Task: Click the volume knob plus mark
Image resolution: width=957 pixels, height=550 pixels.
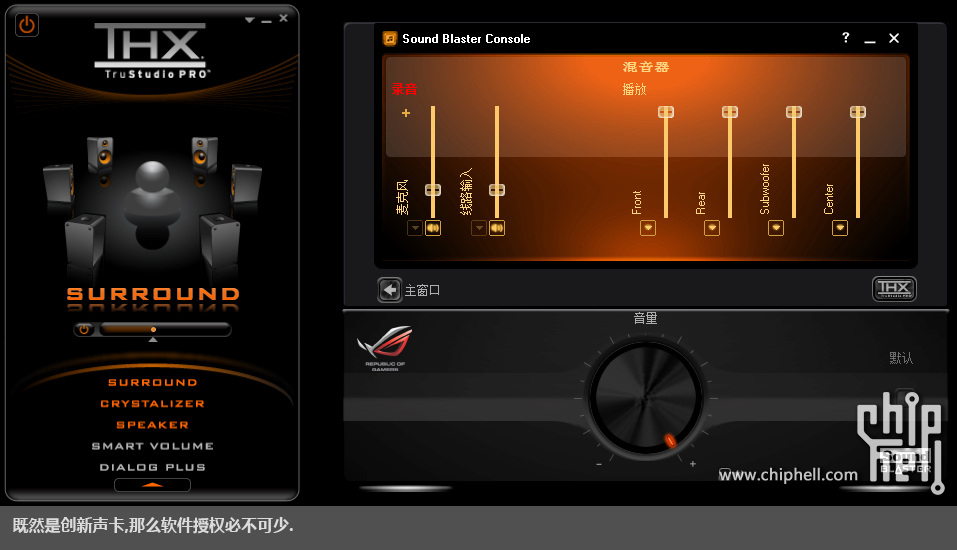Action: point(693,464)
